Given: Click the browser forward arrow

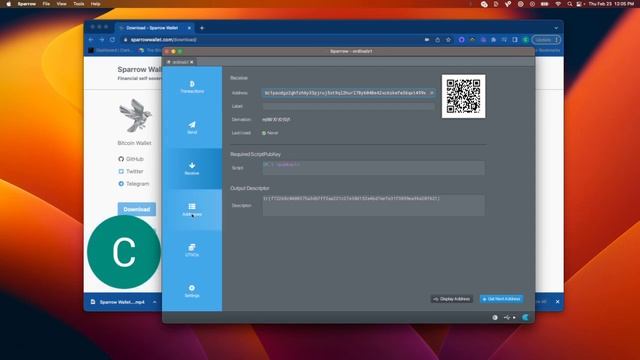Looking at the screenshot, I should pos(102,40).
